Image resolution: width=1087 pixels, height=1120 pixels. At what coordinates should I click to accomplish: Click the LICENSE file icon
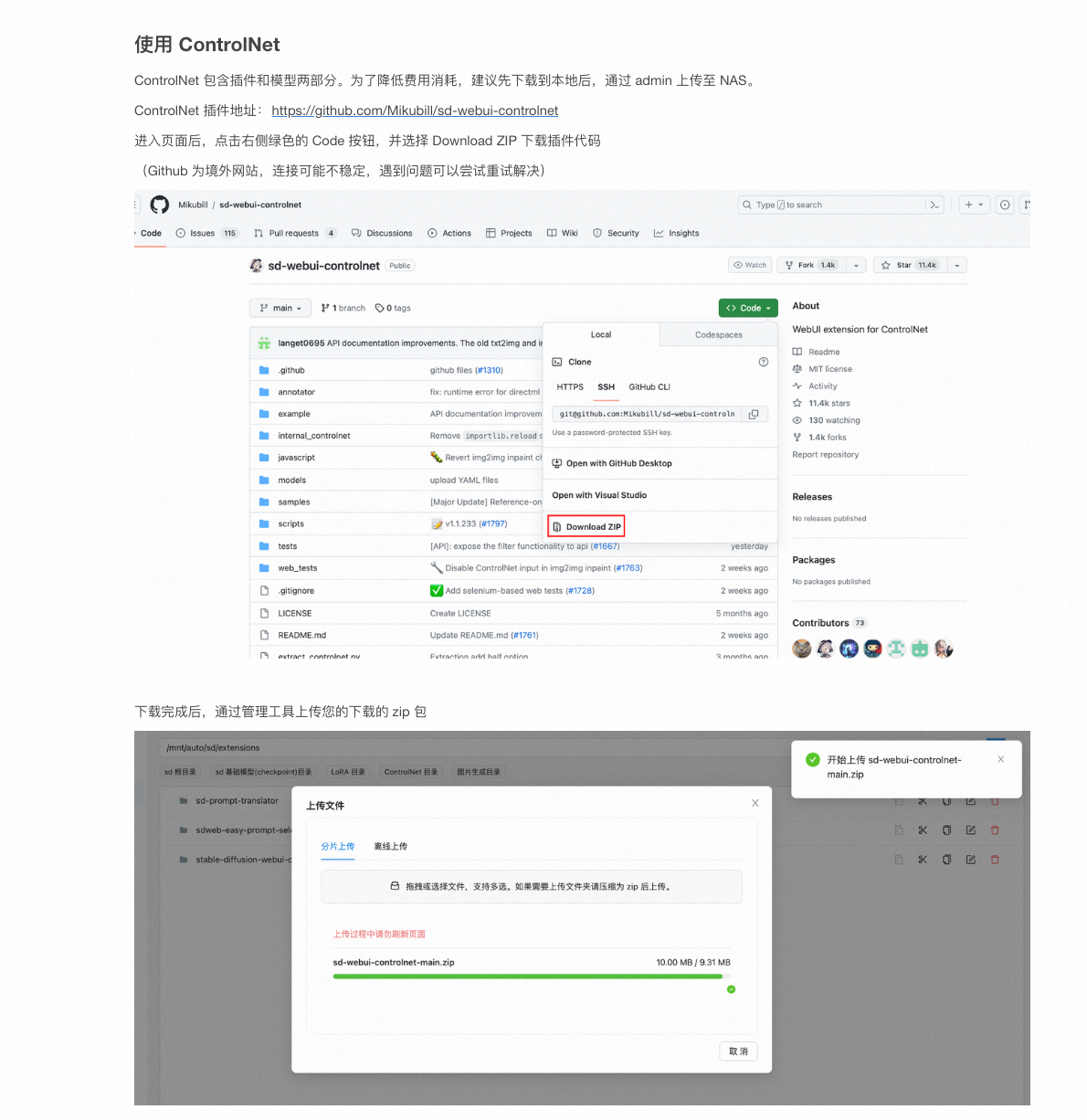[x=264, y=613]
